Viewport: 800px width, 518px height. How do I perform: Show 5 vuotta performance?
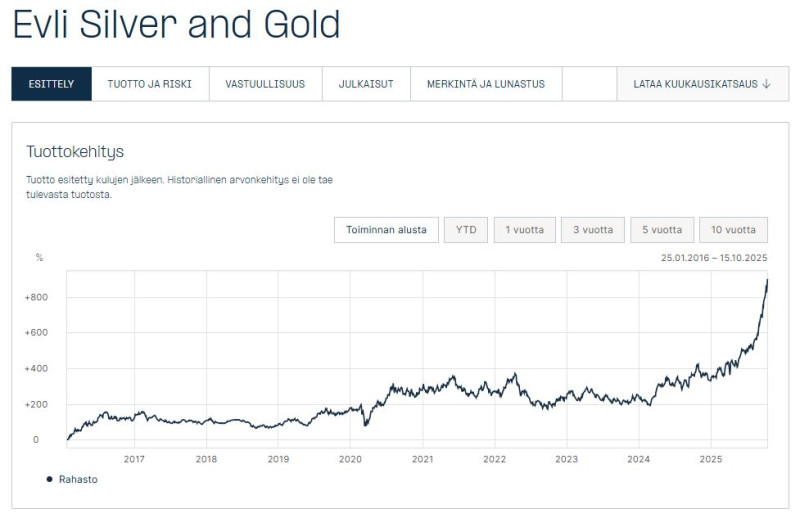click(x=662, y=230)
